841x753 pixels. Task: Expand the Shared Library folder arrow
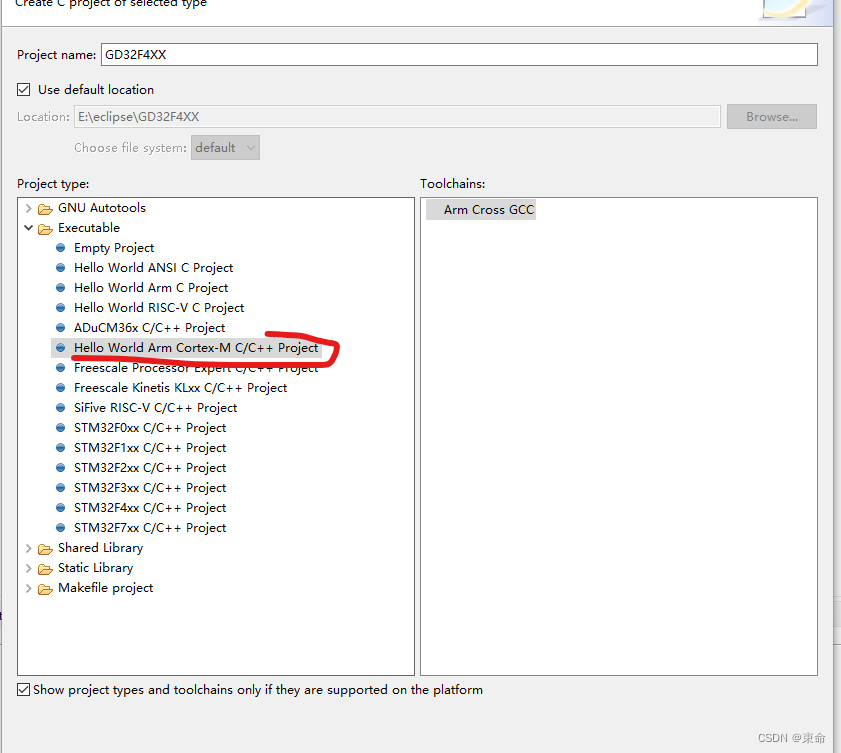28,548
